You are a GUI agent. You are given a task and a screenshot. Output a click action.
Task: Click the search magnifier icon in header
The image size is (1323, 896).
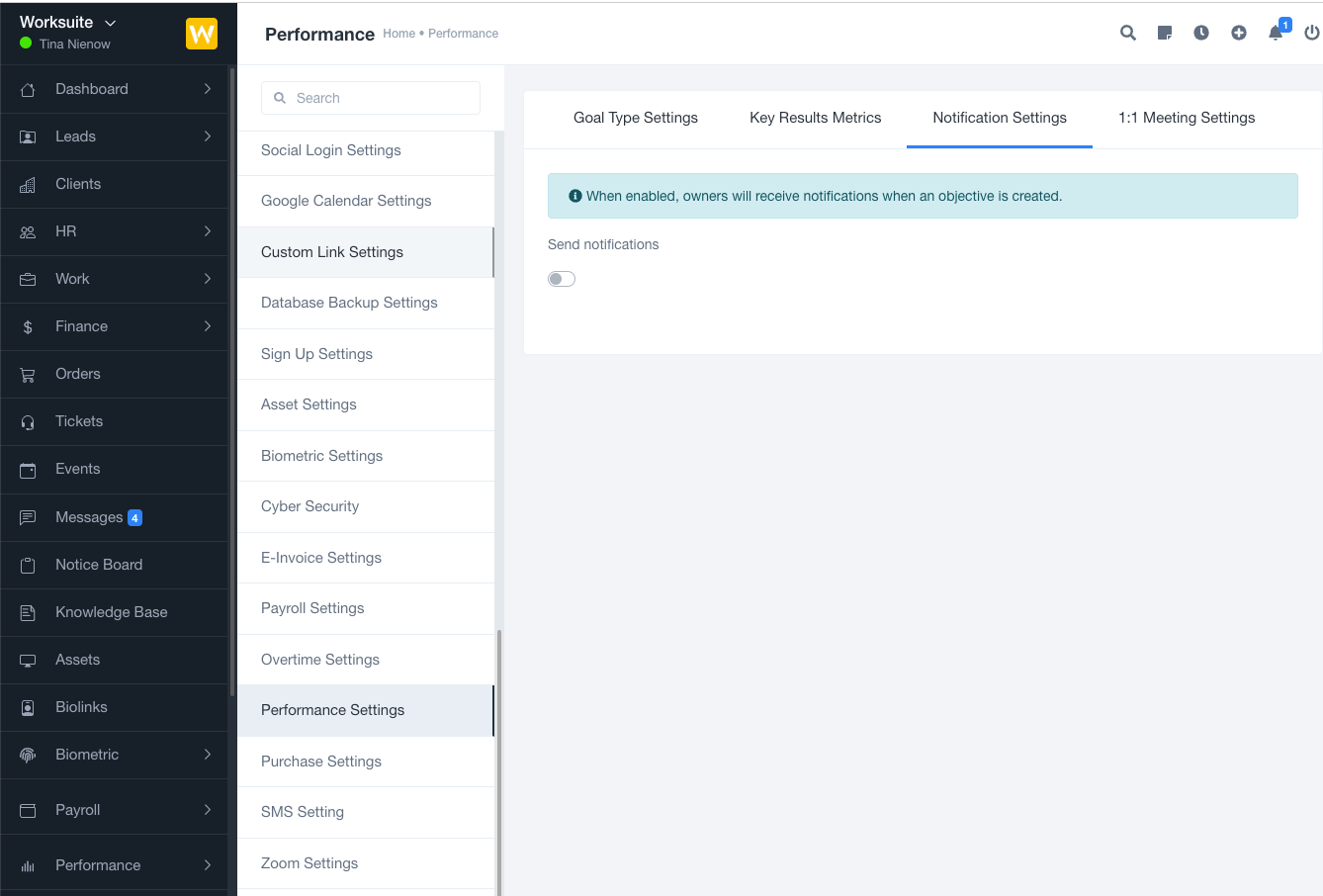[x=1127, y=33]
